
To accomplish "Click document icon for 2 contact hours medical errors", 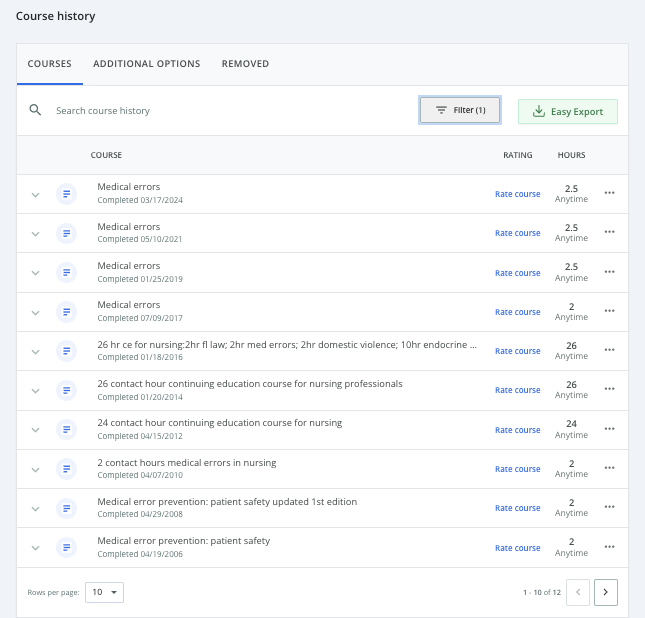I will pyautogui.click(x=67, y=469).
